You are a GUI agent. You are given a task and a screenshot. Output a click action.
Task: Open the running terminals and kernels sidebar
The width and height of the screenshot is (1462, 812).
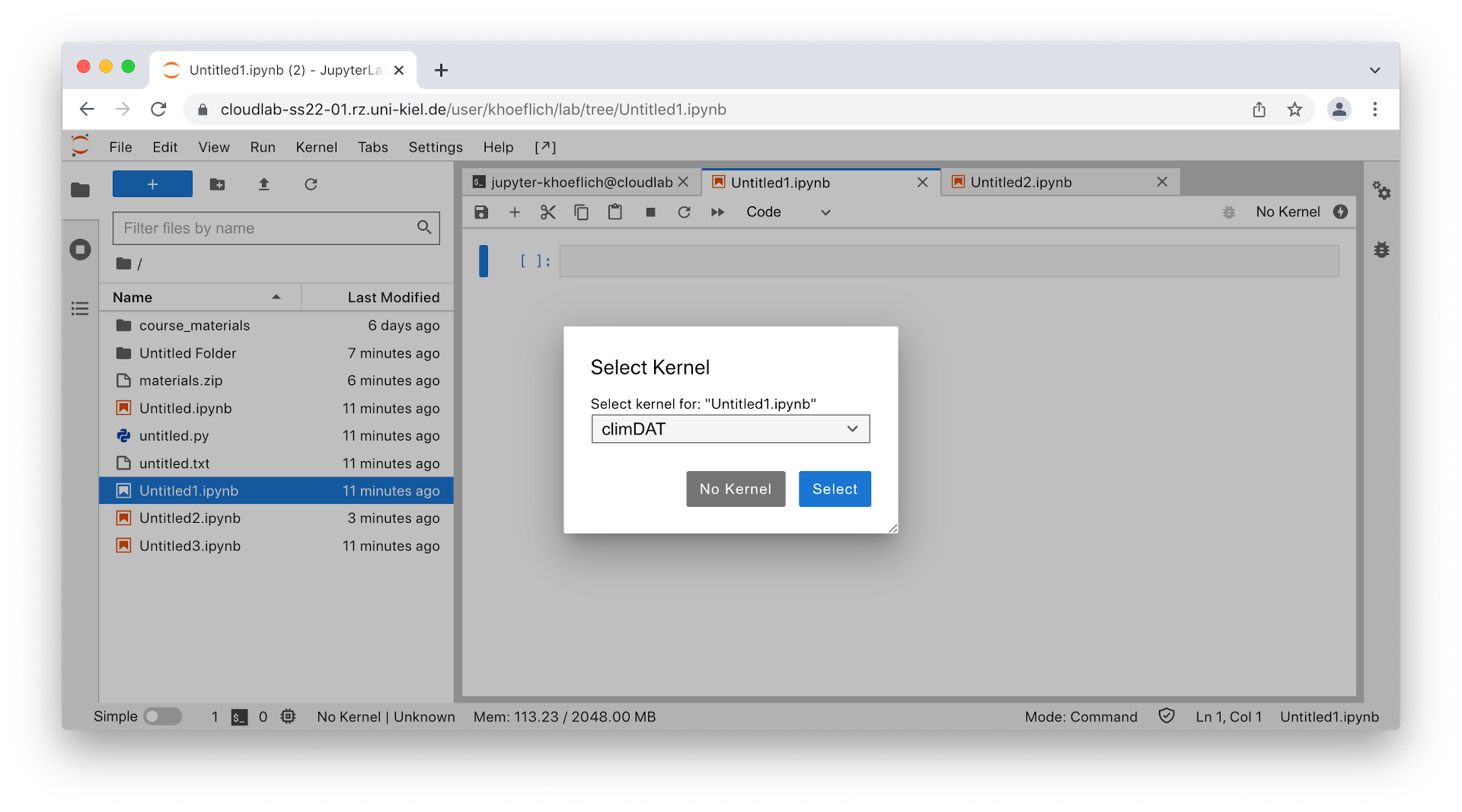[x=80, y=250]
